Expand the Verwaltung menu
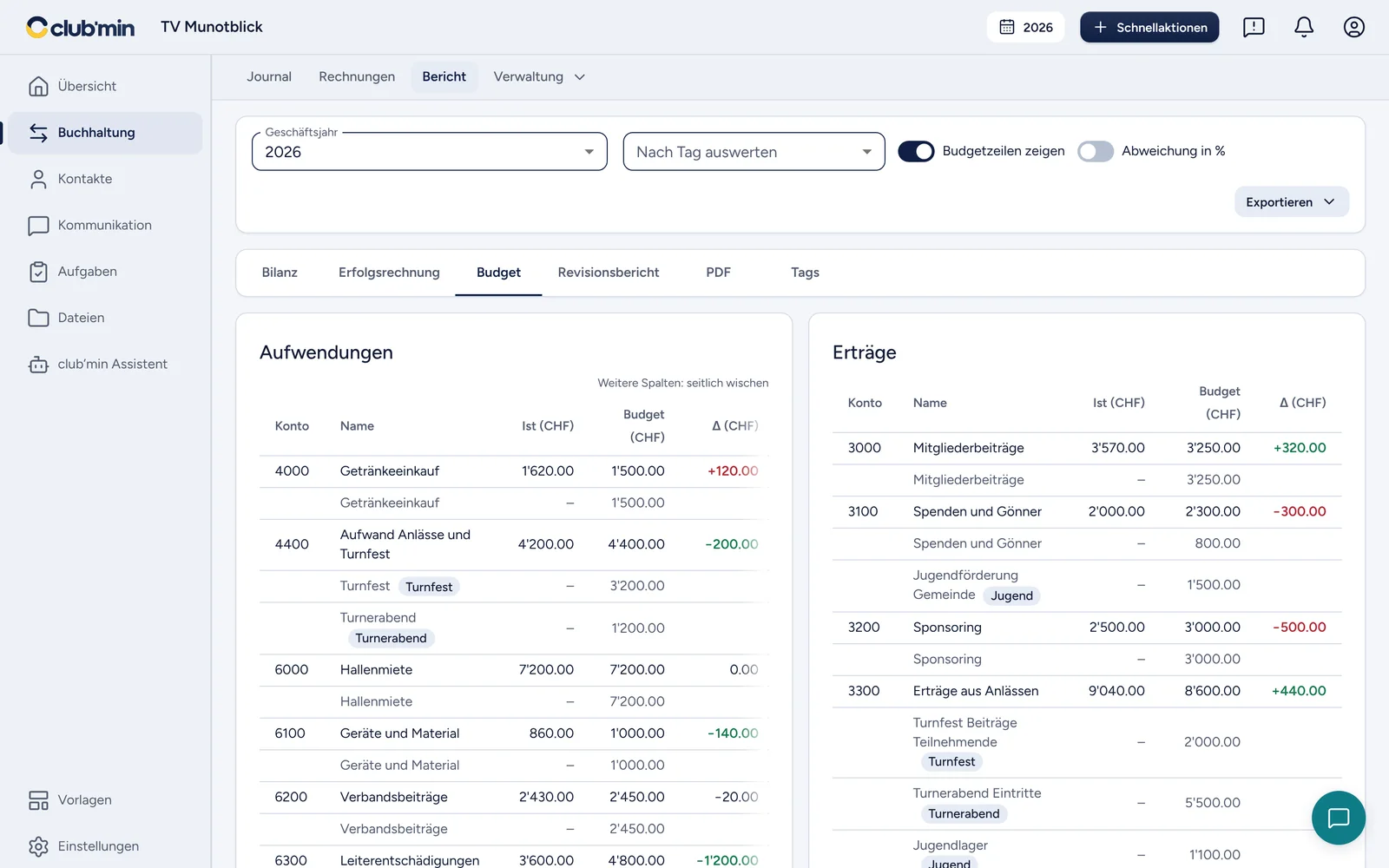Screen dimensions: 1389x868 tap(539, 77)
